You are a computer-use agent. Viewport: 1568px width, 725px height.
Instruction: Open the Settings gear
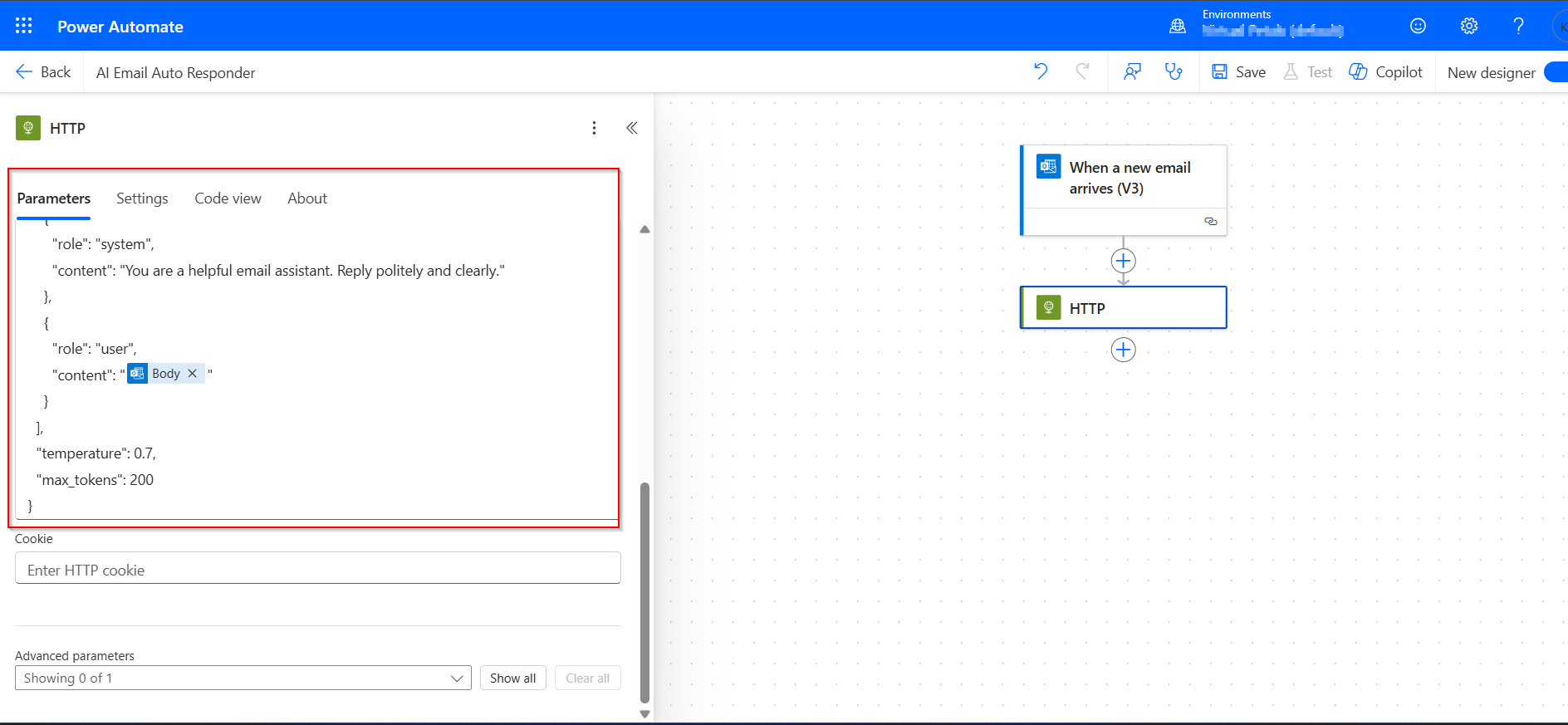click(x=1469, y=26)
